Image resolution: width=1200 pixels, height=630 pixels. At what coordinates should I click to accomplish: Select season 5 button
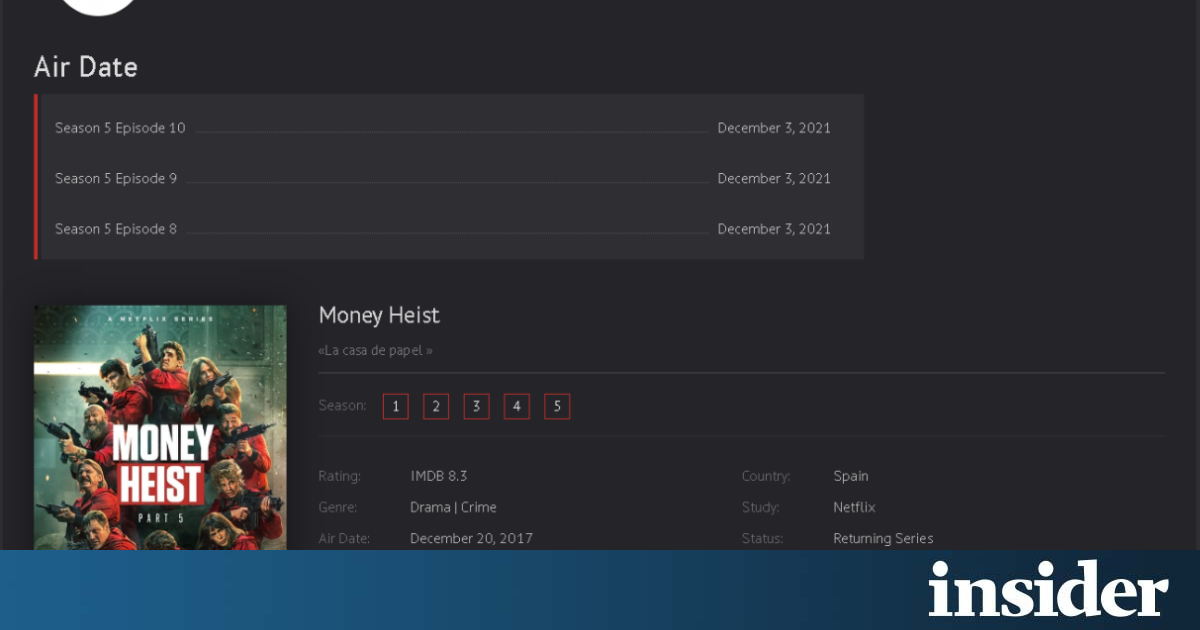coord(557,406)
